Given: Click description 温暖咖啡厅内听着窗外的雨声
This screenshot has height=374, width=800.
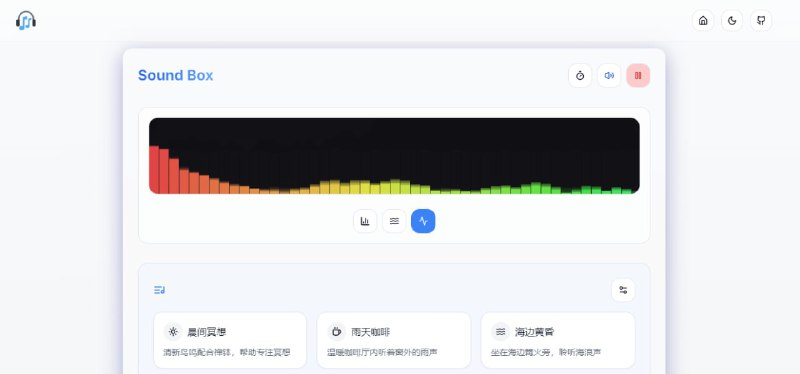Looking at the screenshot, I should pyautogui.click(x=382, y=352).
